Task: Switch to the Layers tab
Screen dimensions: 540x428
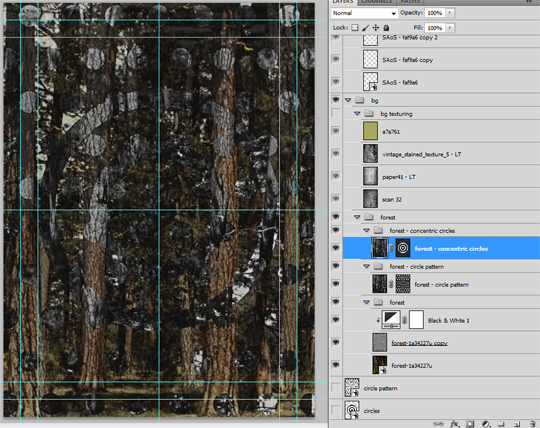Action: pyautogui.click(x=343, y=2)
